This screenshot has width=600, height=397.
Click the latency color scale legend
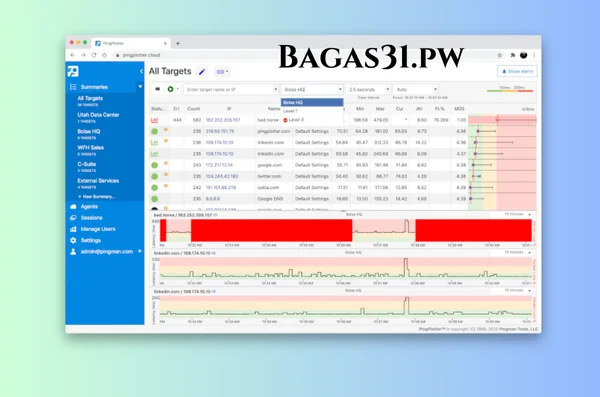(510, 89)
